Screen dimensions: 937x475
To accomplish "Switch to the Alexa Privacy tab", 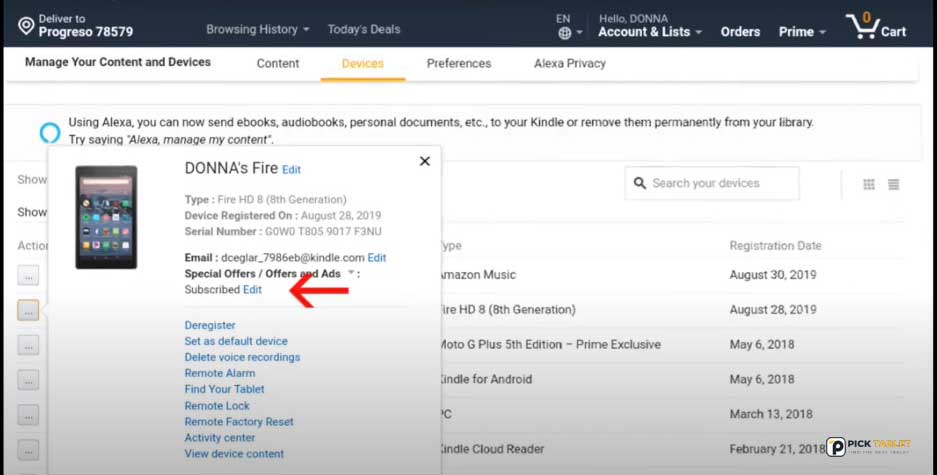I will [x=569, y=63].
